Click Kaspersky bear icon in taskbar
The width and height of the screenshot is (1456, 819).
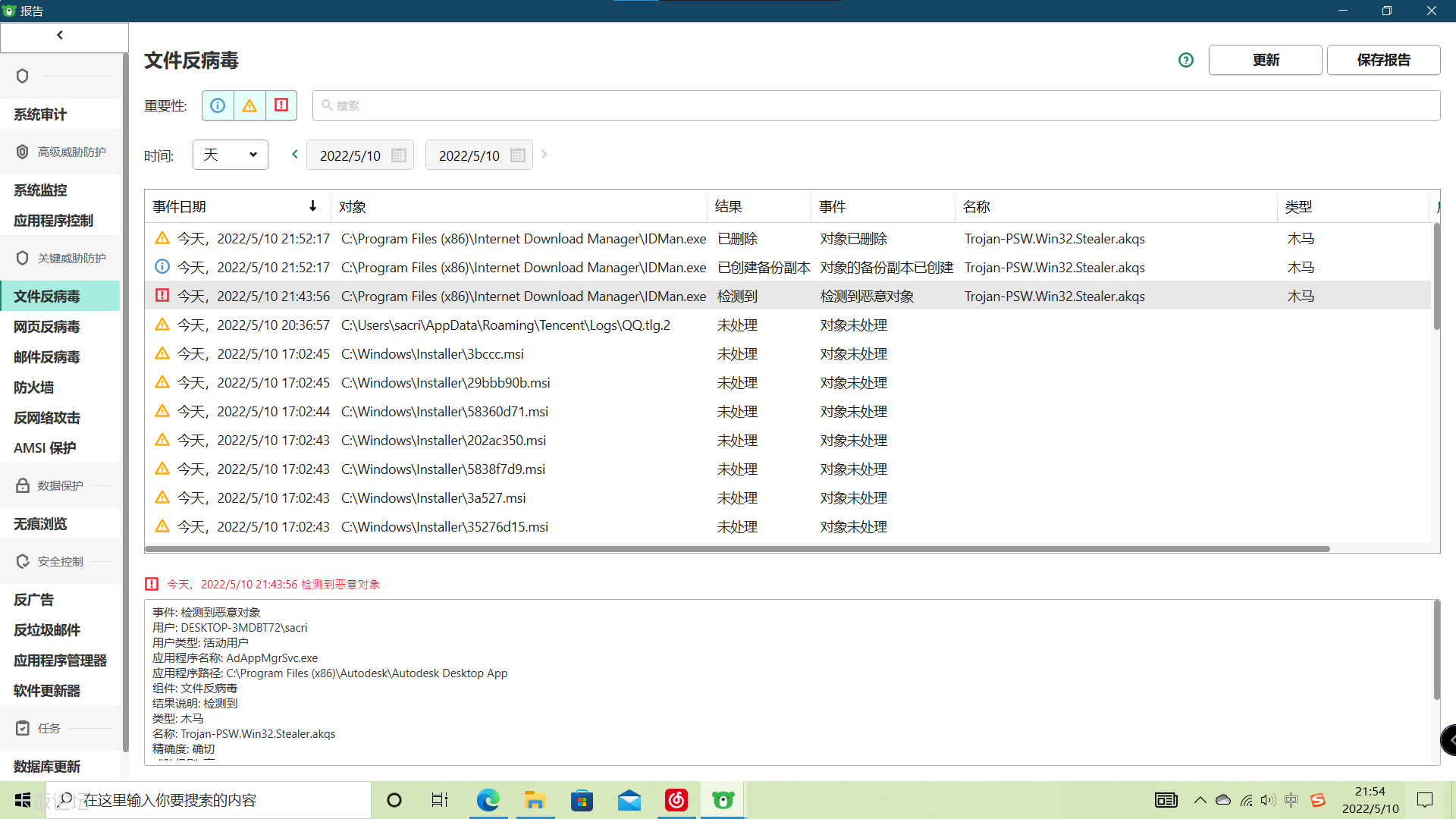(x=723, y=800)
